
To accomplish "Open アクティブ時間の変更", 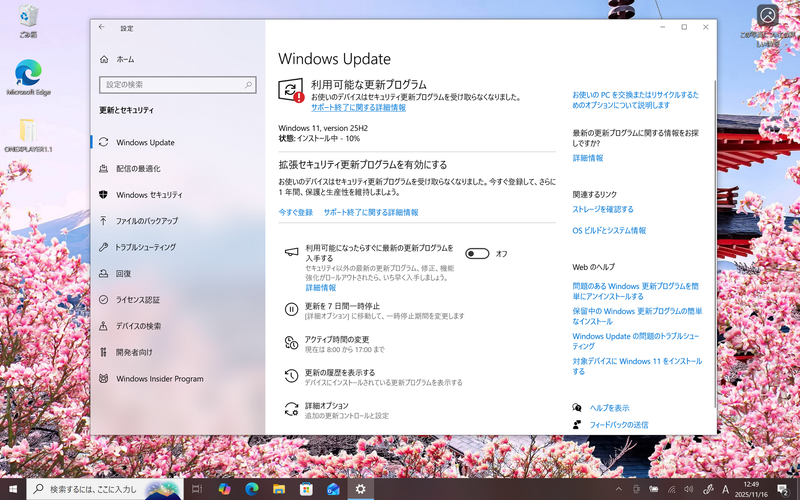I will click(337, 339).
